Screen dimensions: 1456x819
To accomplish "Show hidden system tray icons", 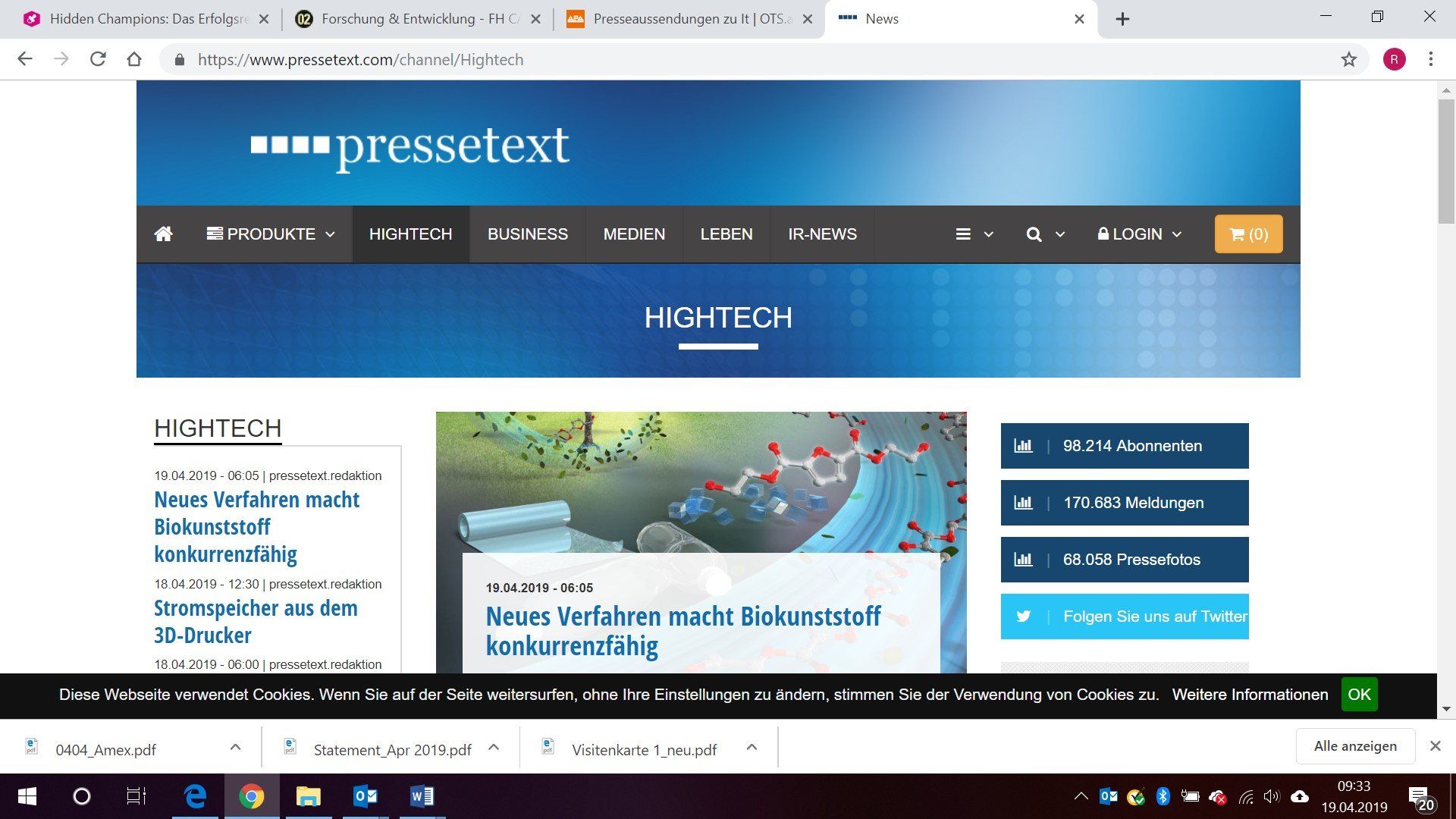I will point(1081,796).
